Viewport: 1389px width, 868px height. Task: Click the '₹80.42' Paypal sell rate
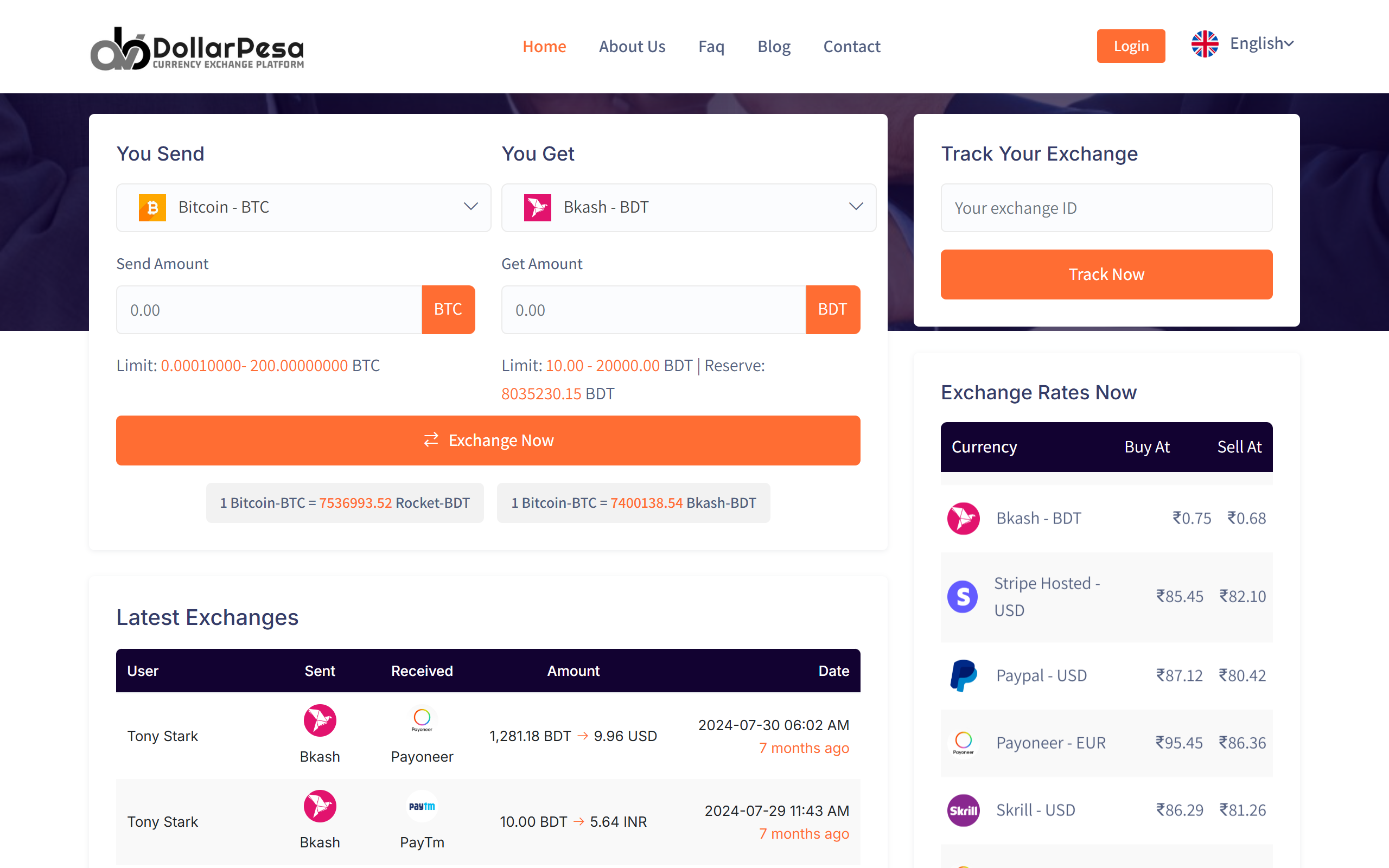[1243, 676]
